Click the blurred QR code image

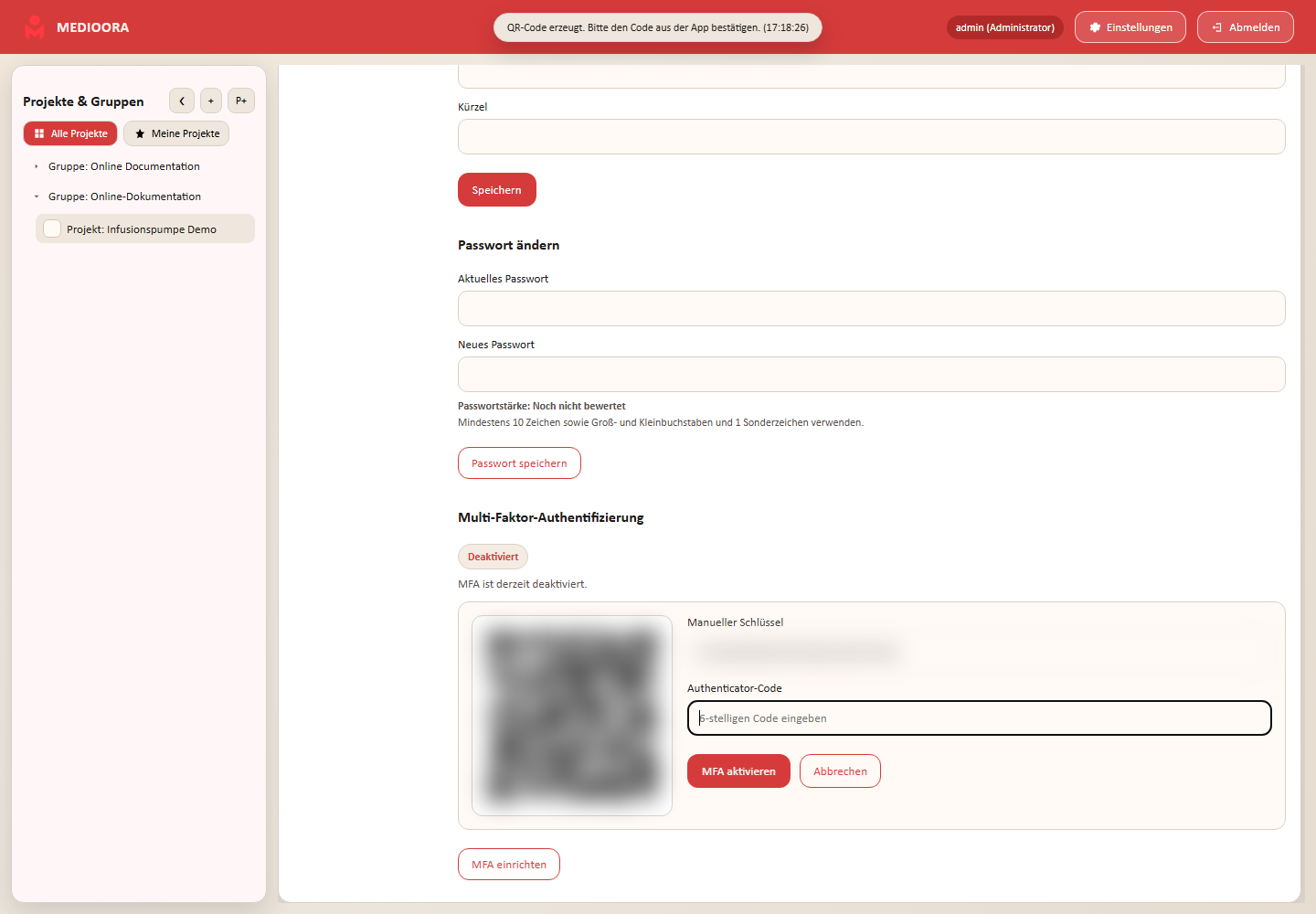click(572, 716)
